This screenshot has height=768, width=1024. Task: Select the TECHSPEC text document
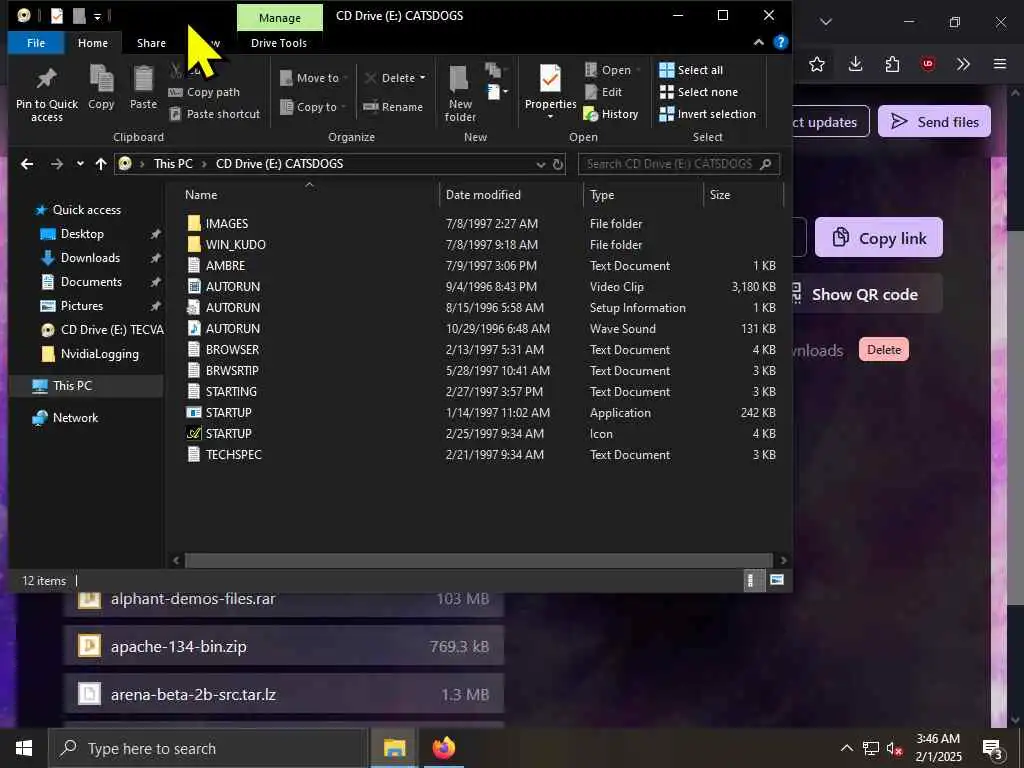(x=233, y=455)
